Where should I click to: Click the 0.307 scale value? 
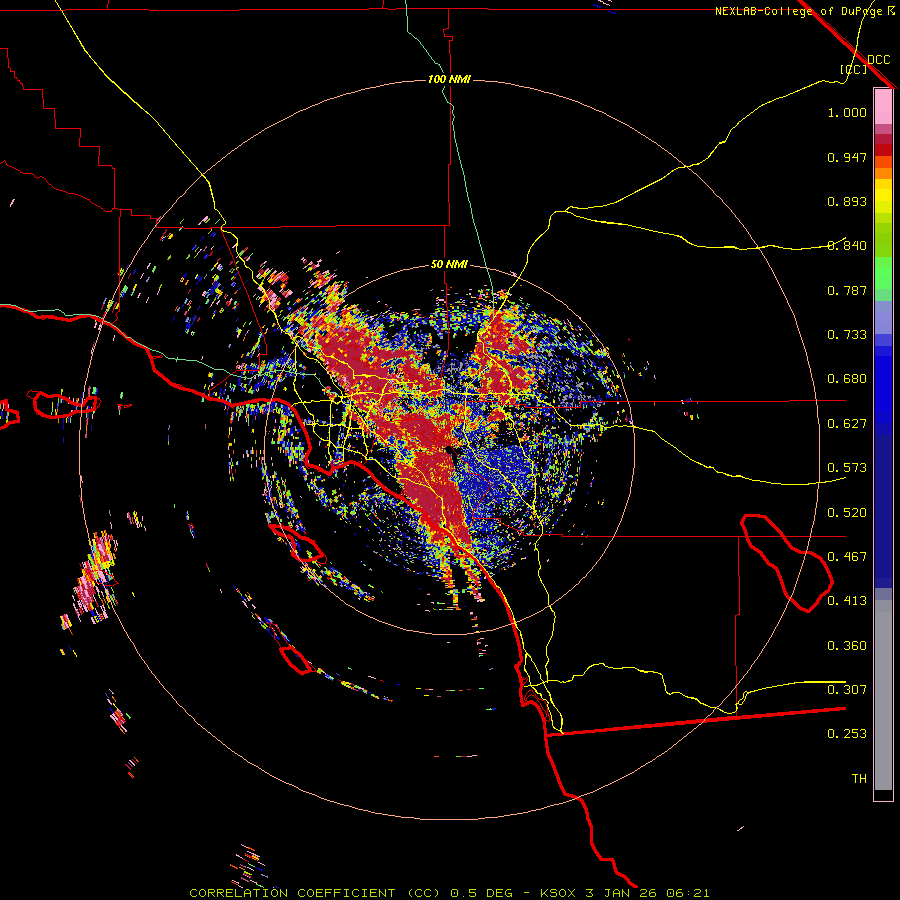pyautogui.click(x=847, y=690)
